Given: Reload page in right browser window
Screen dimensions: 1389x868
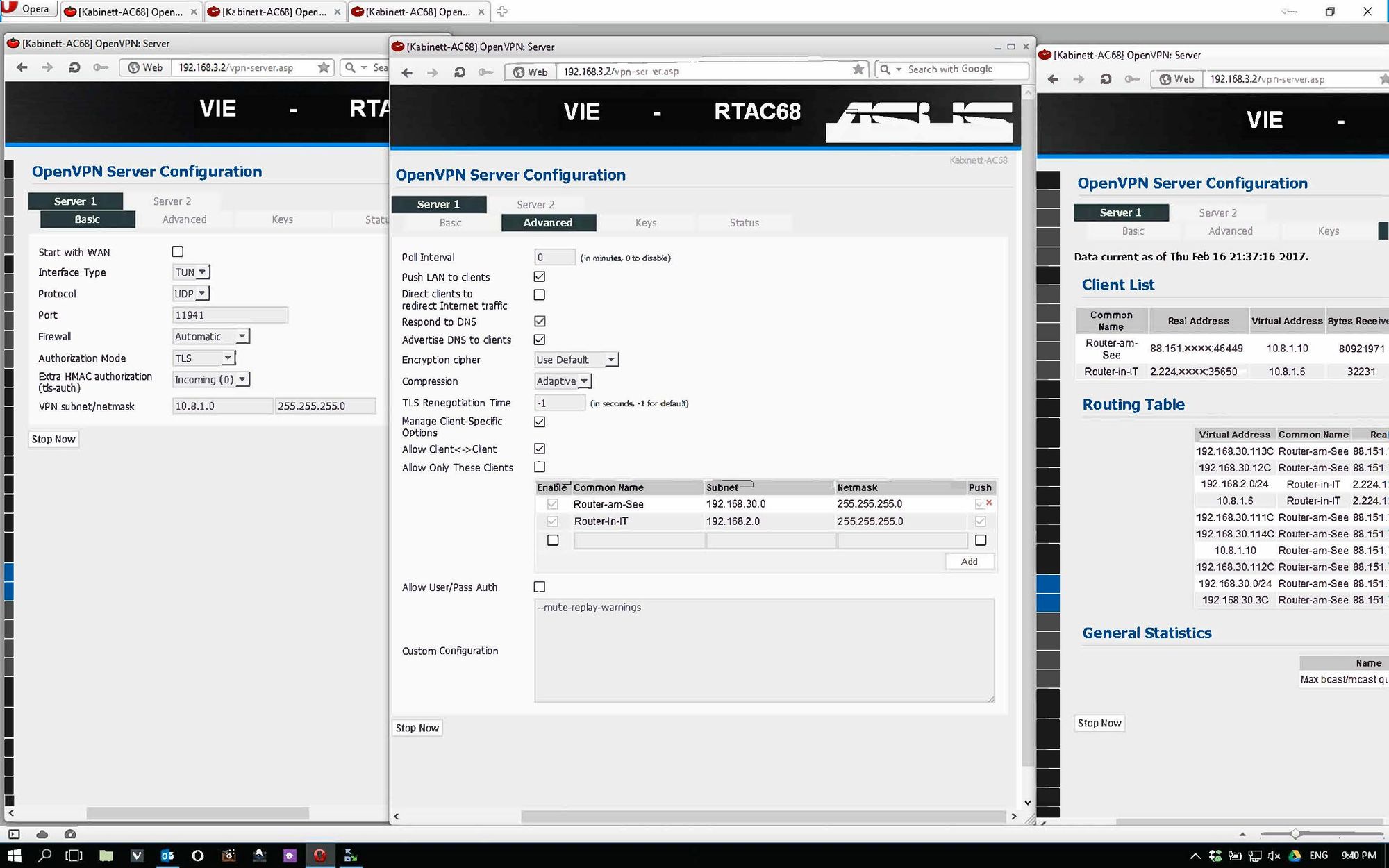Looking at the screenshot, I should (x=1106, y=79).
